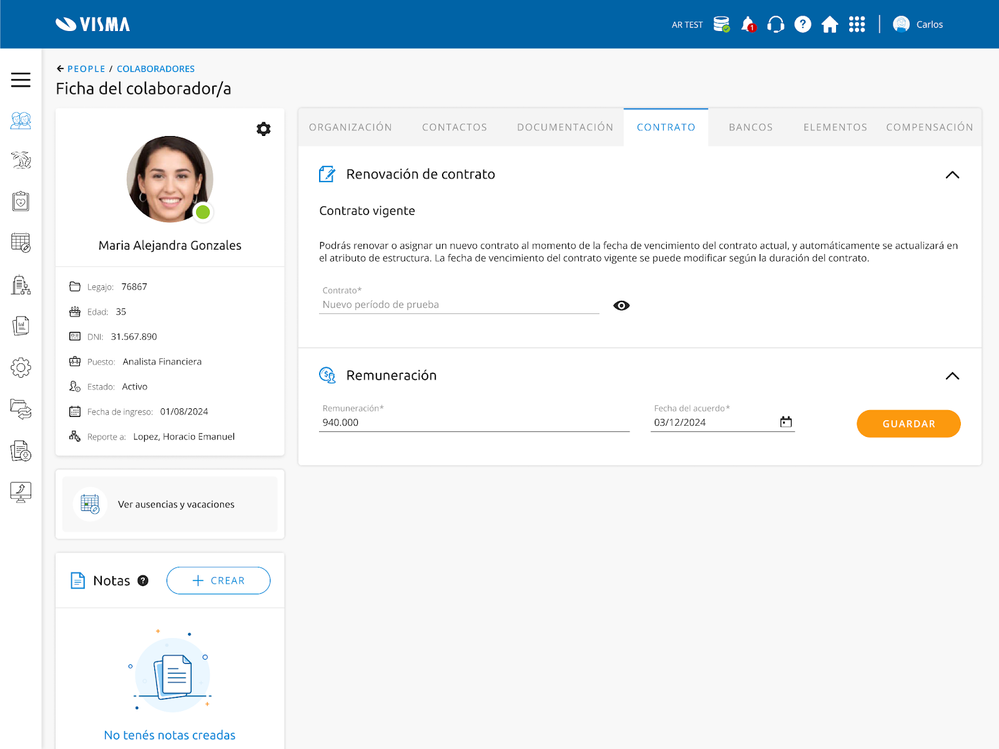Open the hamburger menu in sidebar
The height and width of the screenshot is (749, 999).
pos(20,80)
